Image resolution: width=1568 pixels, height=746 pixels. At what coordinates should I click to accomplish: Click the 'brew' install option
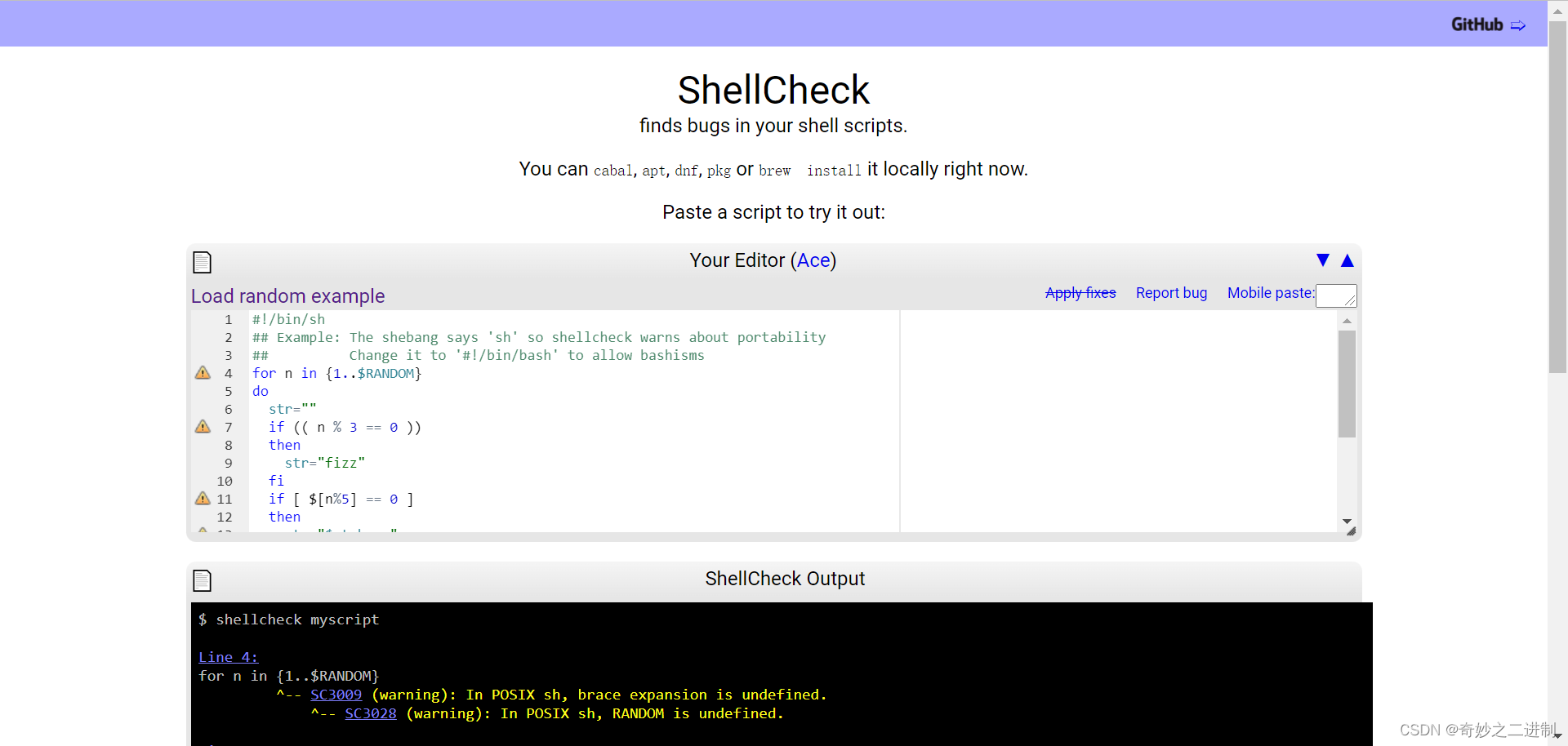click(x=775, y=171)
